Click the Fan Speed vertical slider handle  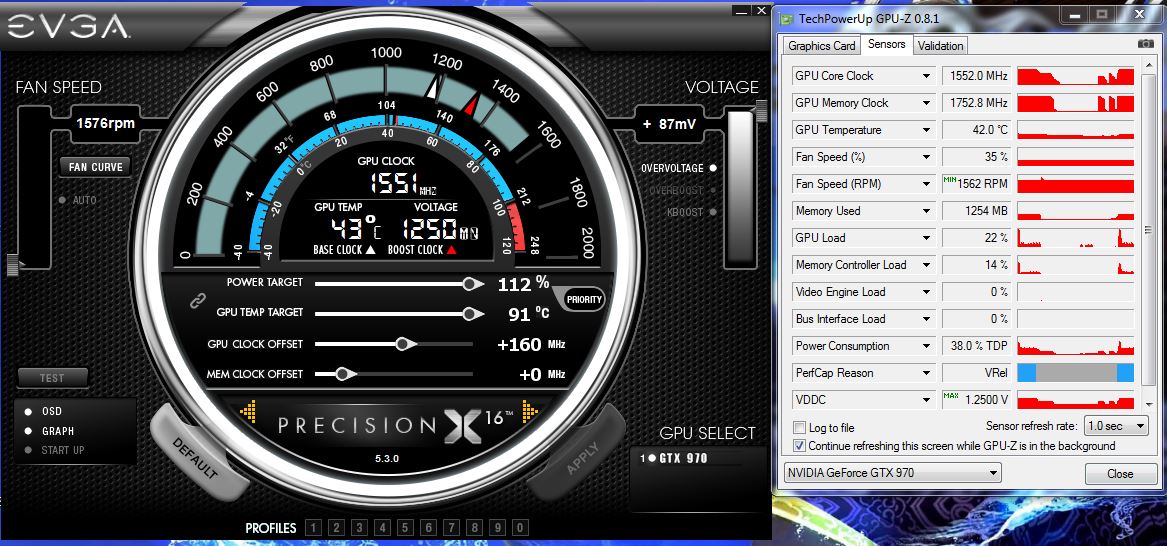[13, 264]
